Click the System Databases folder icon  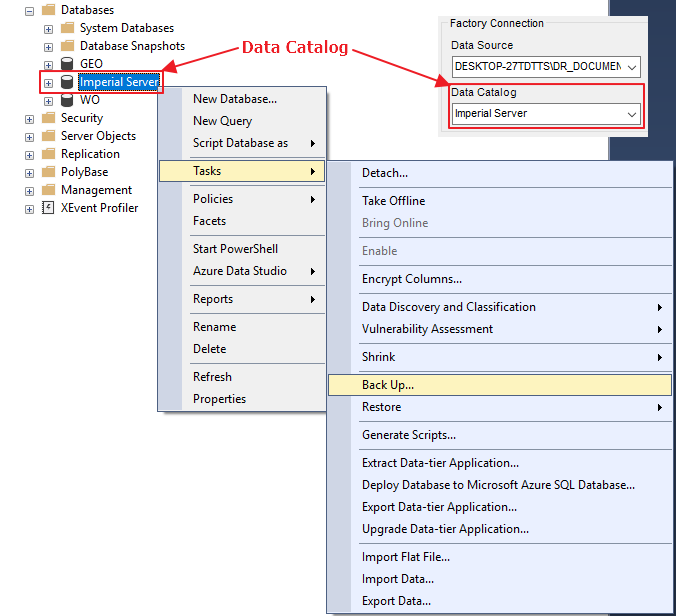pos(67,28)
